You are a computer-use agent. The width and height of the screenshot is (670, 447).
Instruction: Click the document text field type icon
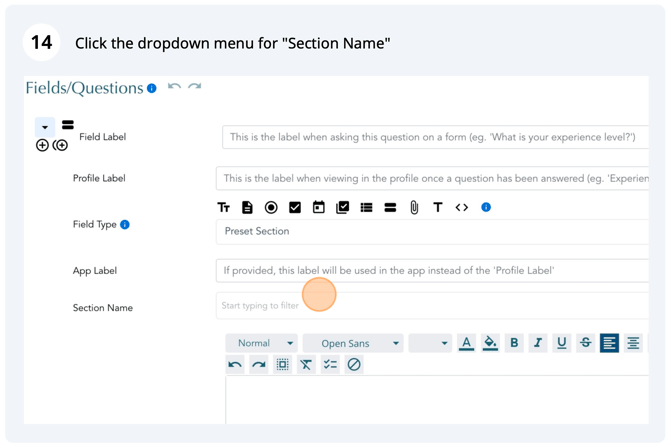click(247, 208)
